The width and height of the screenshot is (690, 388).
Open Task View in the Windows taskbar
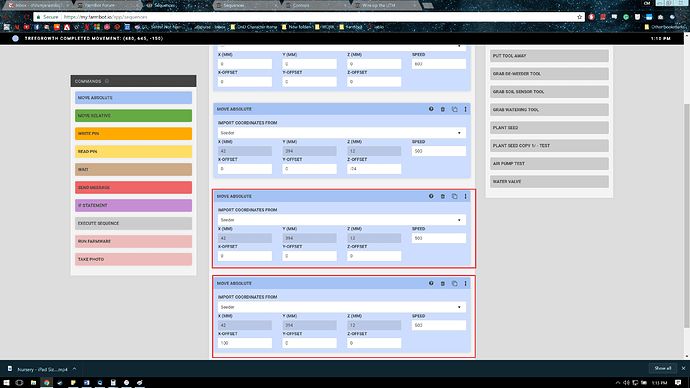coord(19,383)
